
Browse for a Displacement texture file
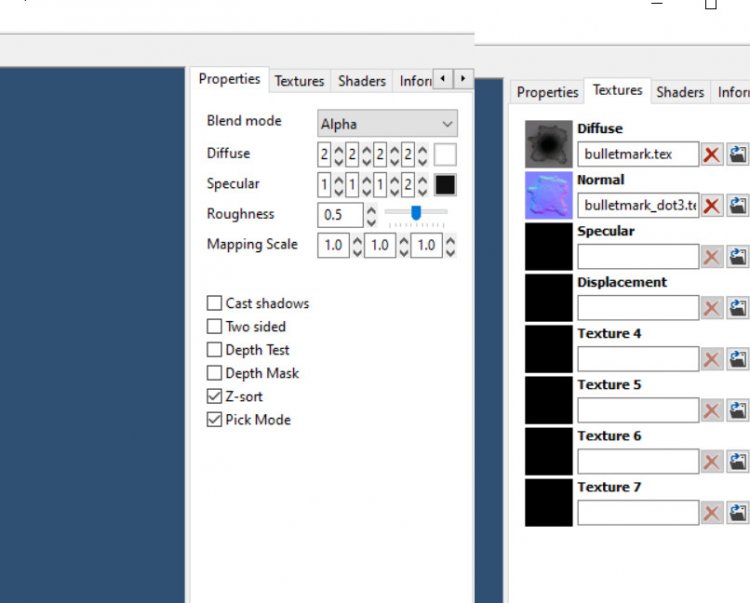738,308
